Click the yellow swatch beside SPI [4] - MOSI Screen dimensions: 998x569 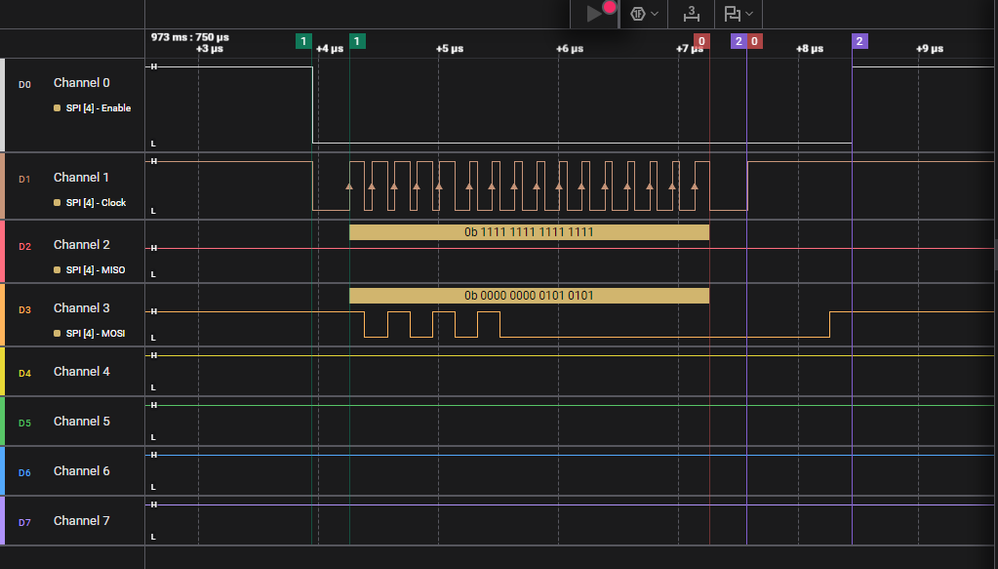[x=57, y=334]
